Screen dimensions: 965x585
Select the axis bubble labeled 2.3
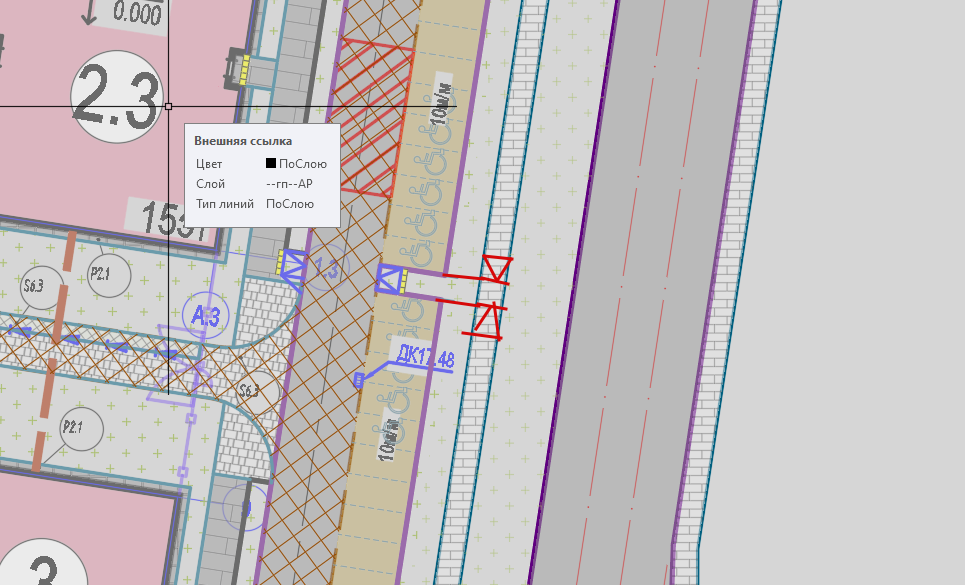117,97
